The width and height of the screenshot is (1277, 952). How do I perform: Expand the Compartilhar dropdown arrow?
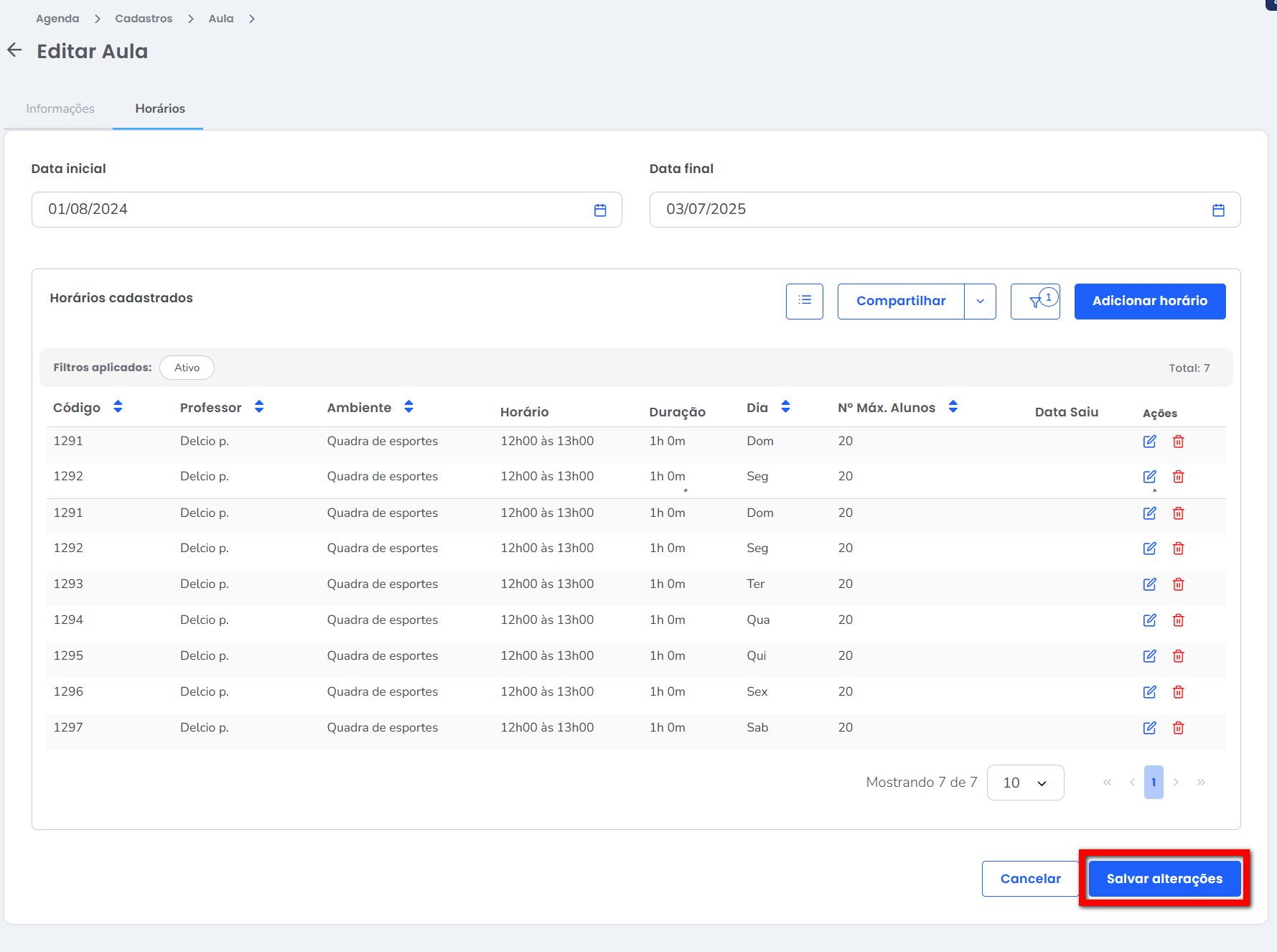980,302
